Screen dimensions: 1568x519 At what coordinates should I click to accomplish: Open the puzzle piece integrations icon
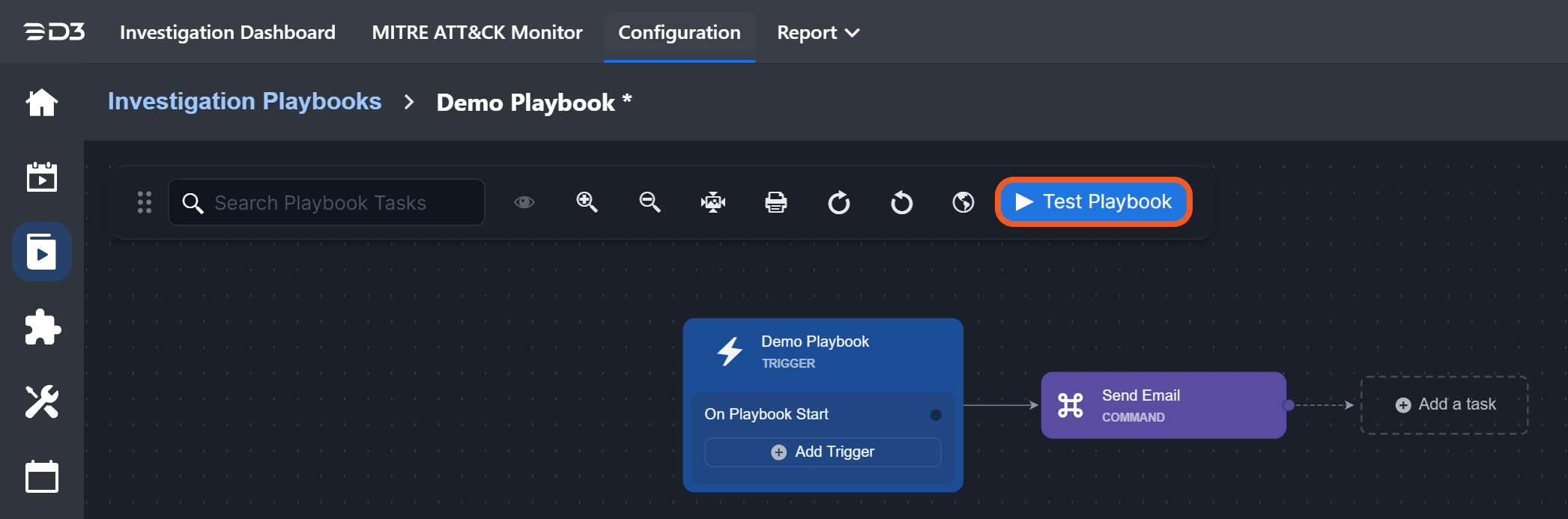pos(42,327)
